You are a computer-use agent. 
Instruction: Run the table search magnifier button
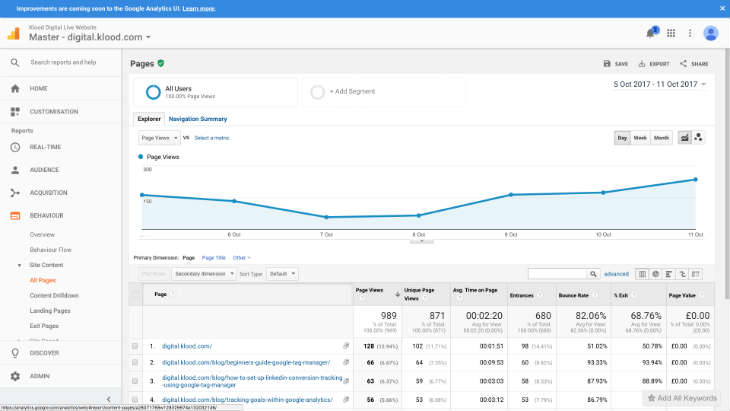click(x=592, y=273)
